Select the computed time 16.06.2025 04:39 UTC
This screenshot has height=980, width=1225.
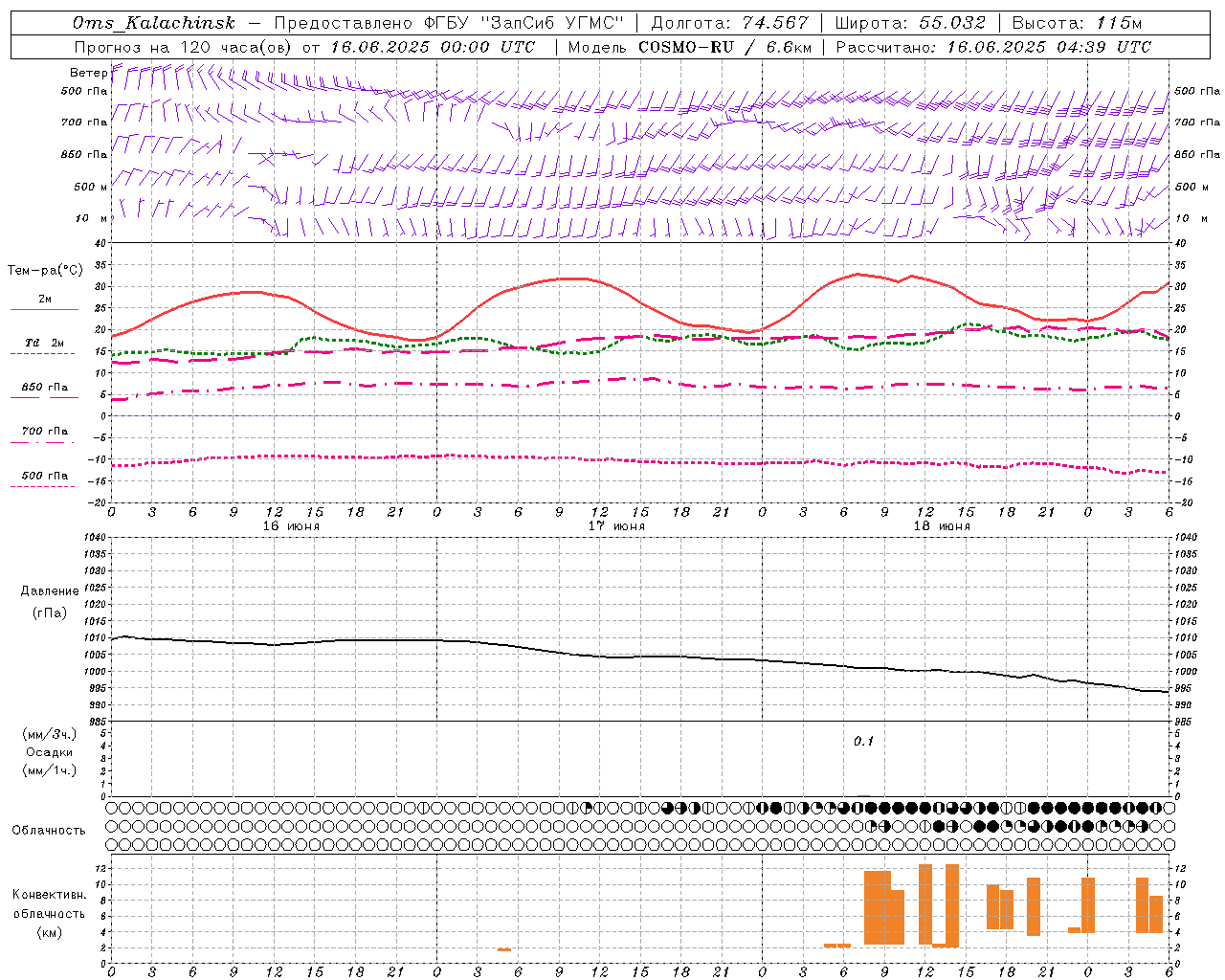pos(1050,47)
